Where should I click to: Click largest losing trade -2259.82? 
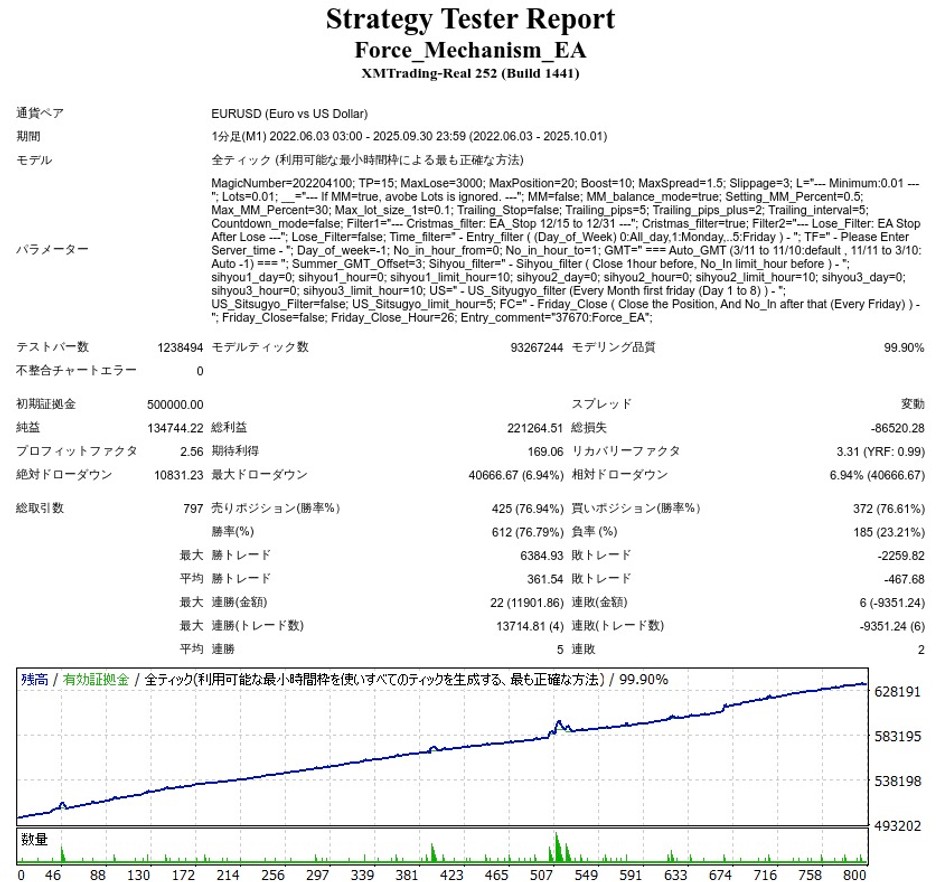coord(900,556)
